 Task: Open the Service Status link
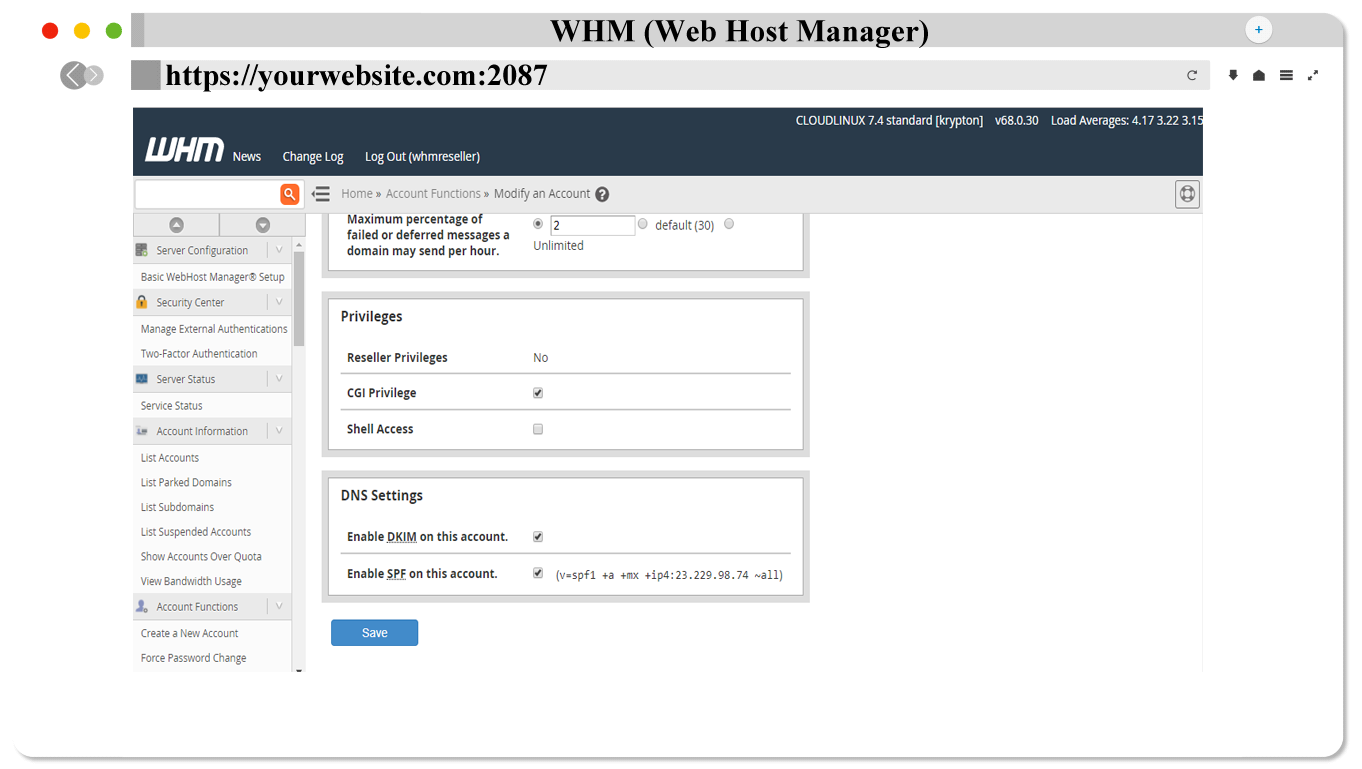click(172, 406)
